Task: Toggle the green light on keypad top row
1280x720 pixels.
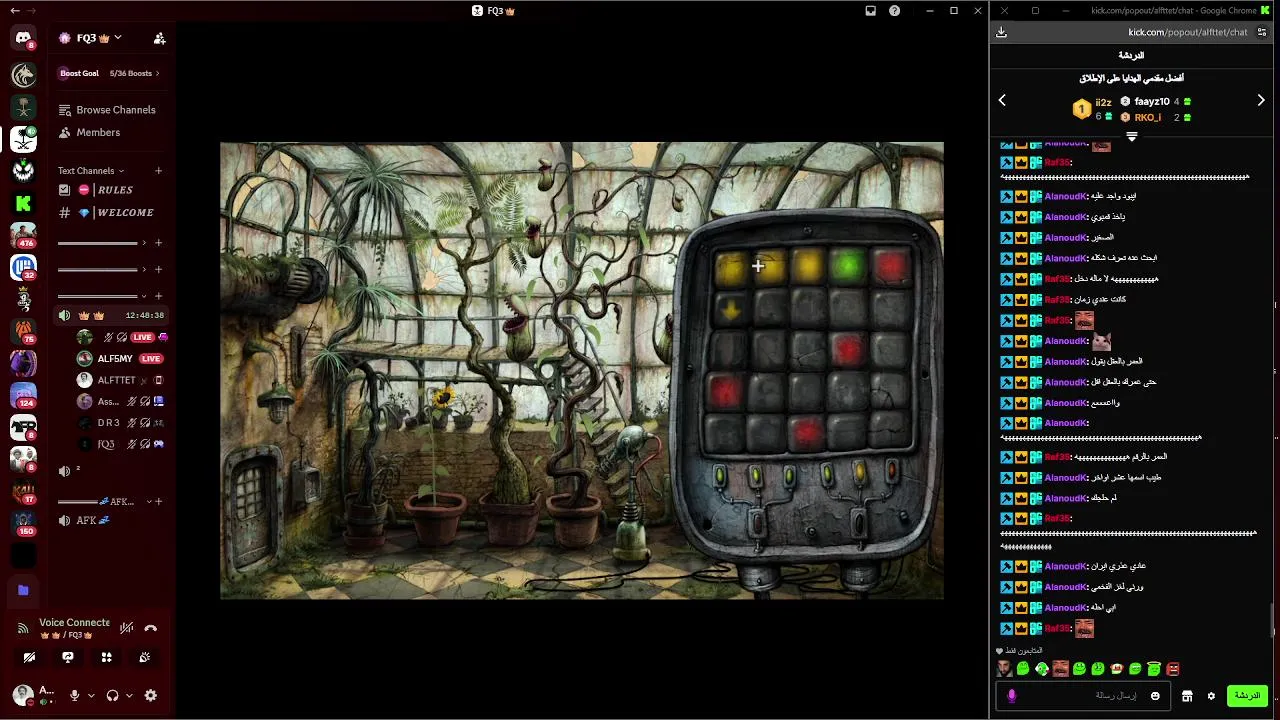Action: [847, 265]
